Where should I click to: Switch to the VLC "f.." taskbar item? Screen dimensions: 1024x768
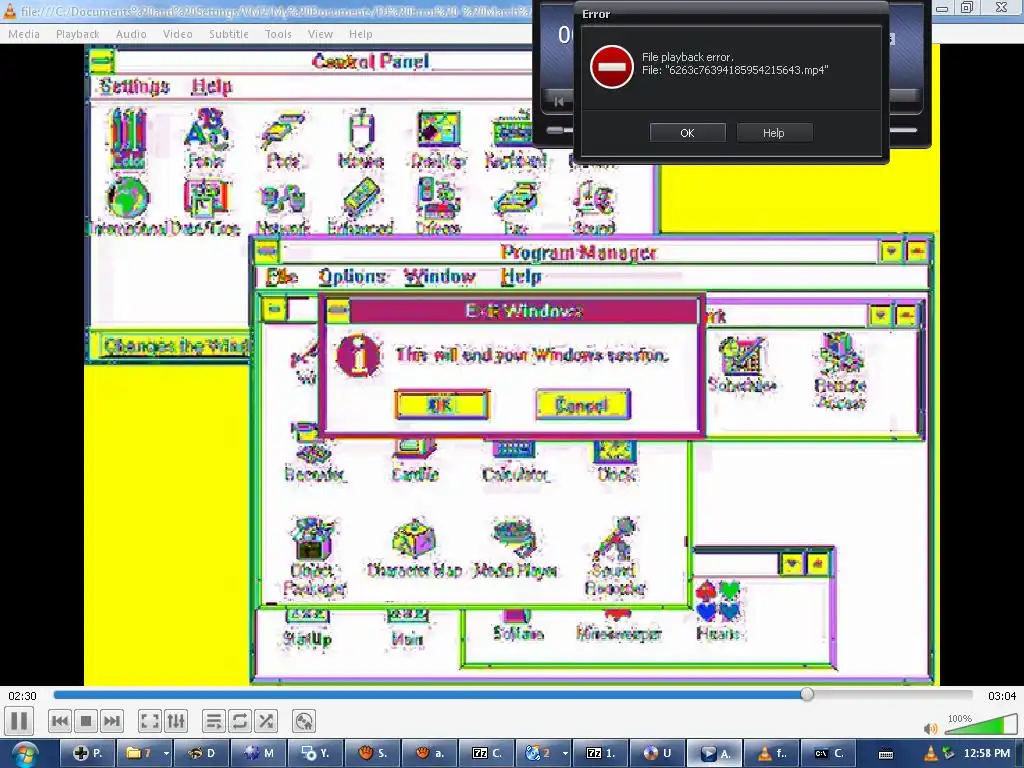[x=771, y=754]
